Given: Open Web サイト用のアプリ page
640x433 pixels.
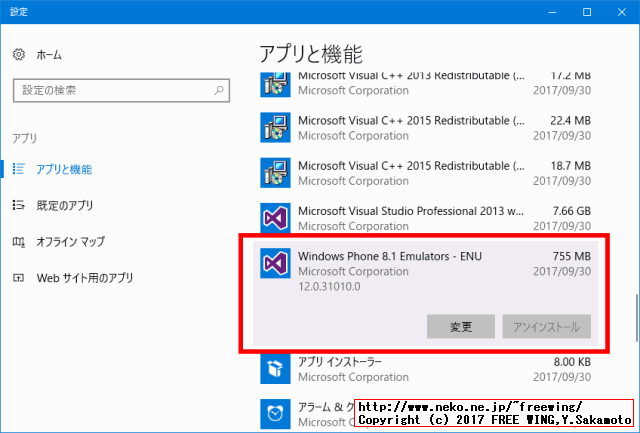Looking at the screenshot, I should pyautogui.click(x=85, y=278).
